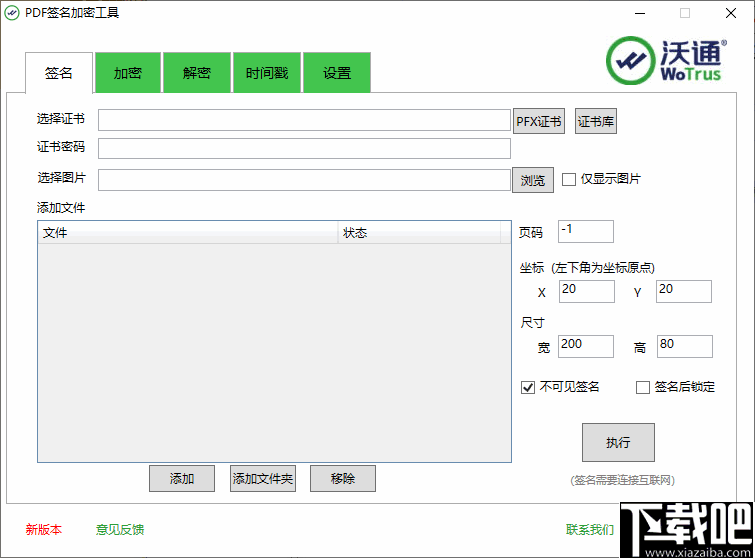Click the 文件 column header
The image size is (755, 558).
click(x=188, y=233)
